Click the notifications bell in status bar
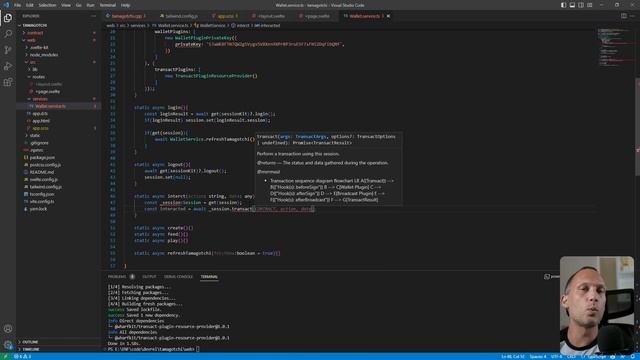Screen dimensions: 640x360 (x=633, y=356)
